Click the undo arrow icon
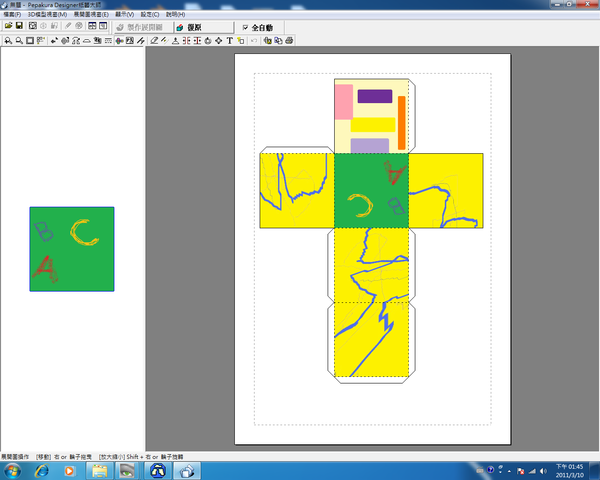 pyautogui.click(x=254, y=41)
